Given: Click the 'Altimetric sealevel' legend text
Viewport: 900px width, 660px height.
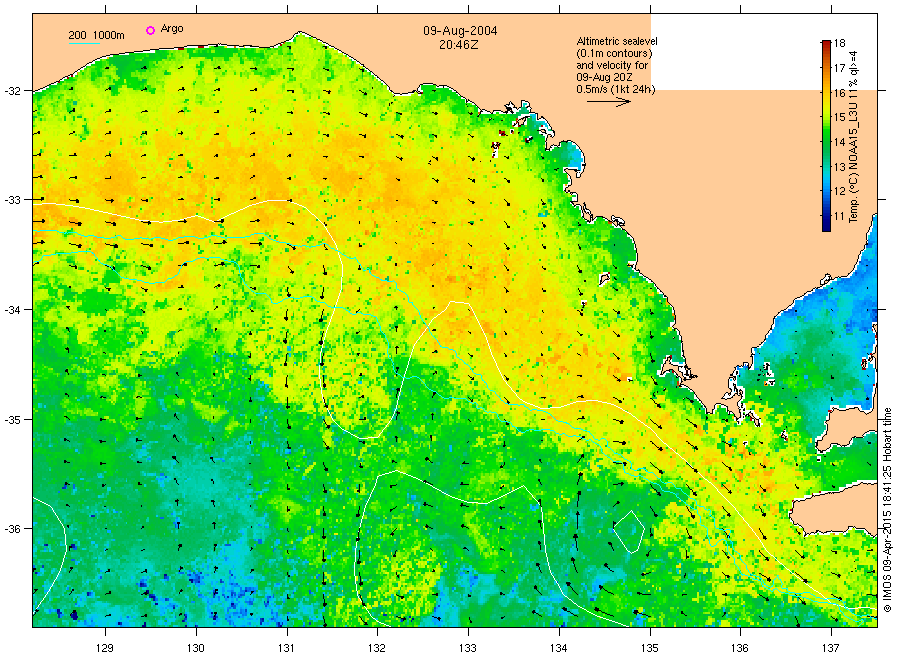Looking at the screenshot, I should pos(617,41).
